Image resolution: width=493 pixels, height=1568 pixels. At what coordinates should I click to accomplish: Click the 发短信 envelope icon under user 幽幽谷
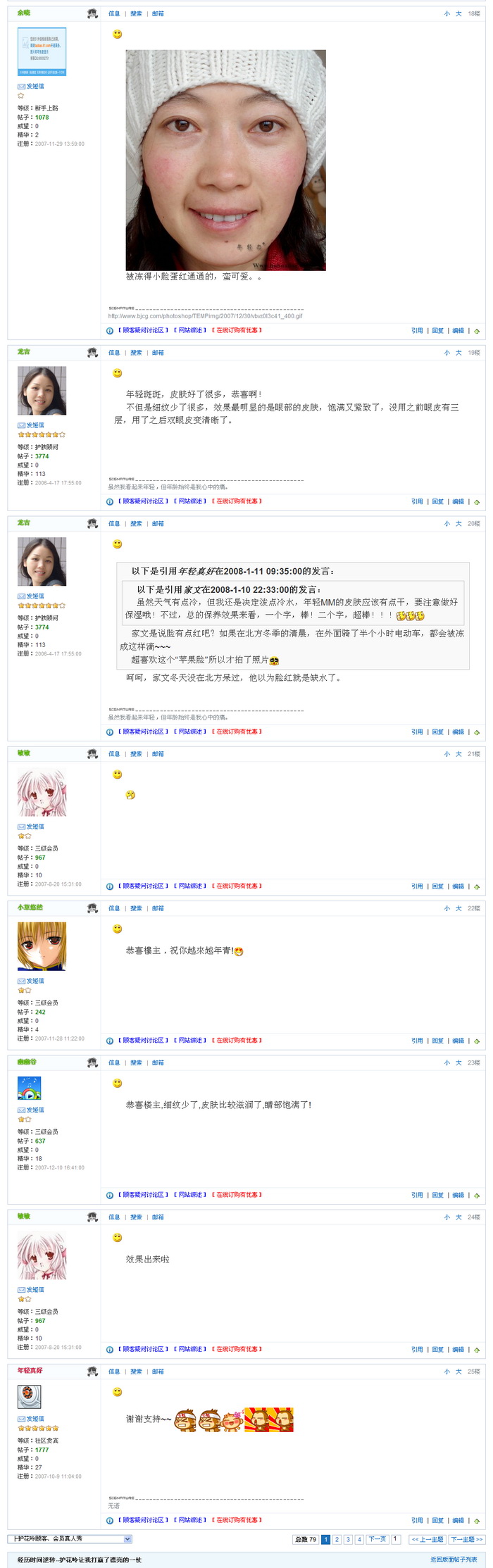click(21, 1110)
